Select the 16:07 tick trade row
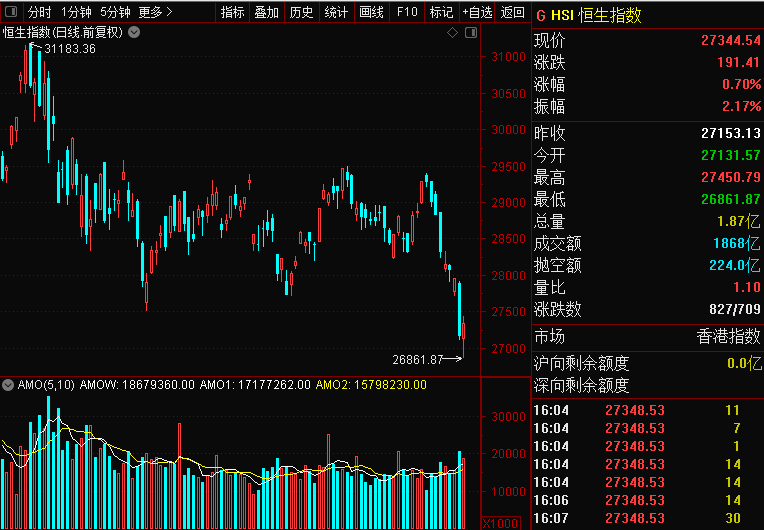Viewport: 764px width, 530px height. (647, 518)
